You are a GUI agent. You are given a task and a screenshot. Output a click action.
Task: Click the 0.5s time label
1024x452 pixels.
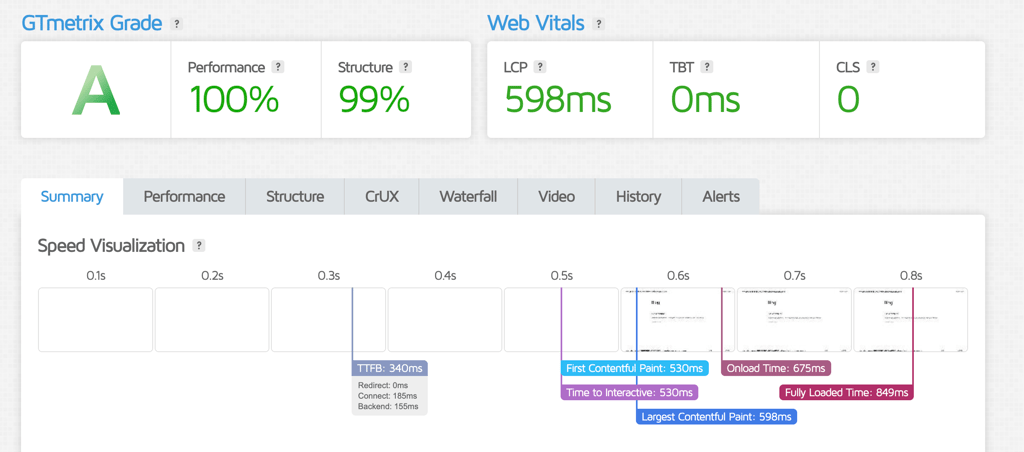tap(561, 276)
